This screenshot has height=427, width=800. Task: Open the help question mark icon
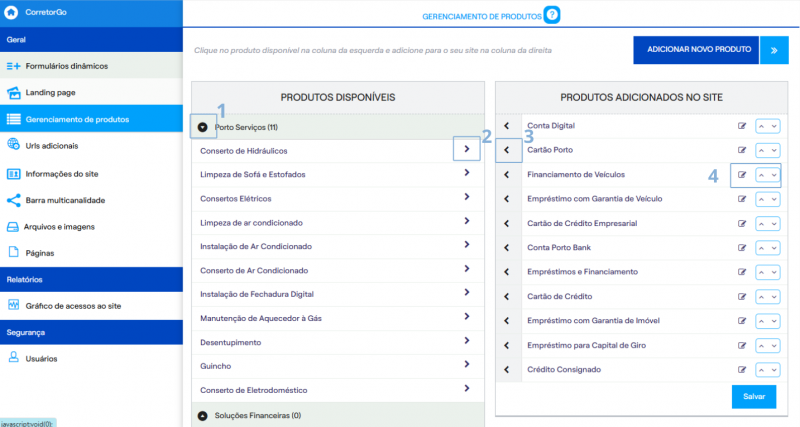point(552,15)
